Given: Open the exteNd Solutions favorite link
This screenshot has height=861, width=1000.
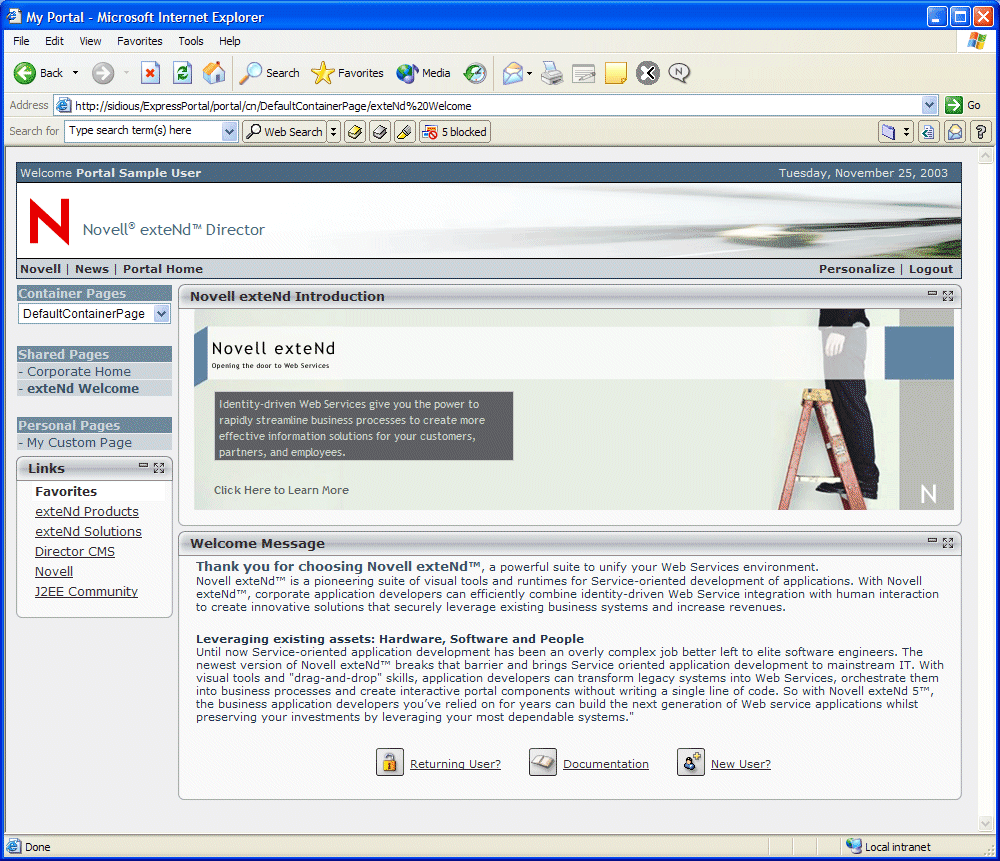Looking at the screenshot, I should tap(88, 532).
